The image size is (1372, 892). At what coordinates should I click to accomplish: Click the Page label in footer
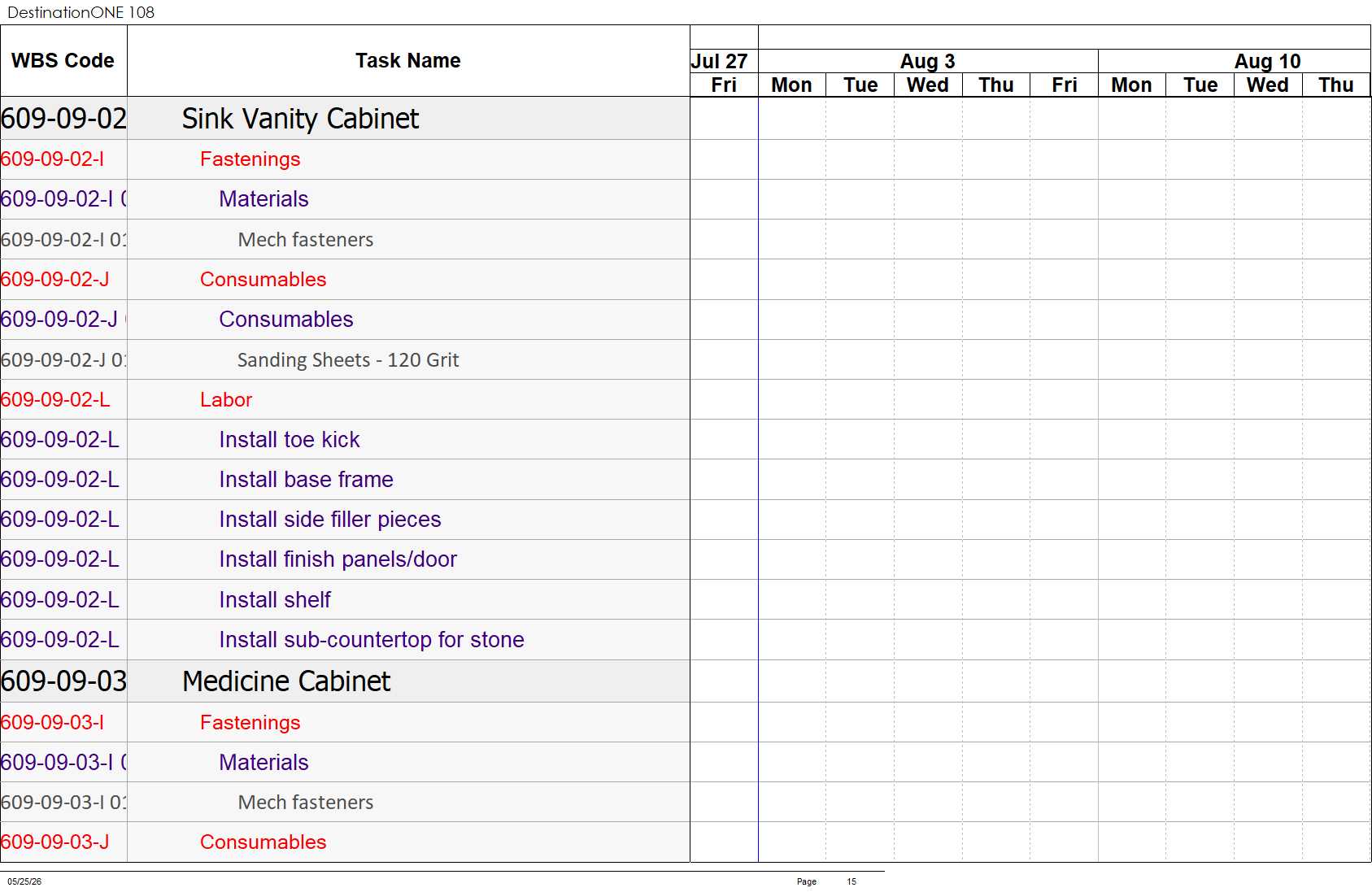807,881
